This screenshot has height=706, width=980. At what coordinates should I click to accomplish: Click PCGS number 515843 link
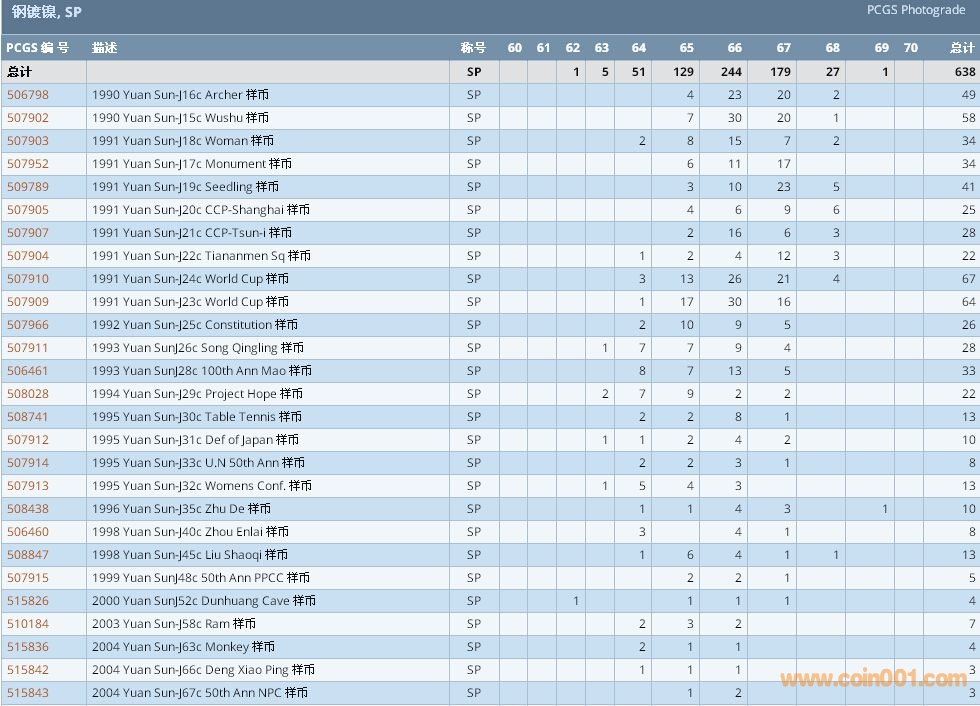click(x=28, y=693)
